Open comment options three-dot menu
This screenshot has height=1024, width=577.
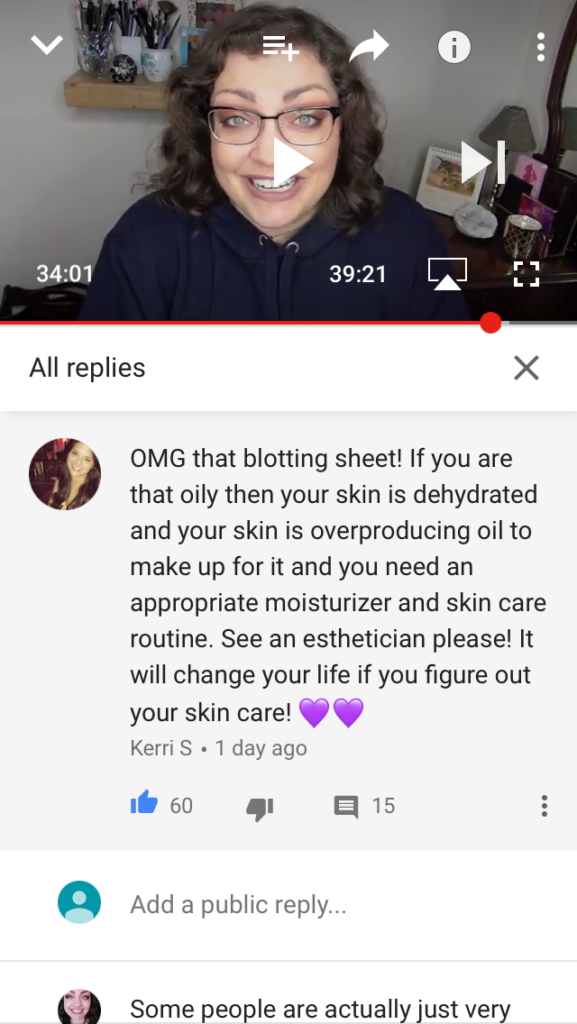coord(544,806)
